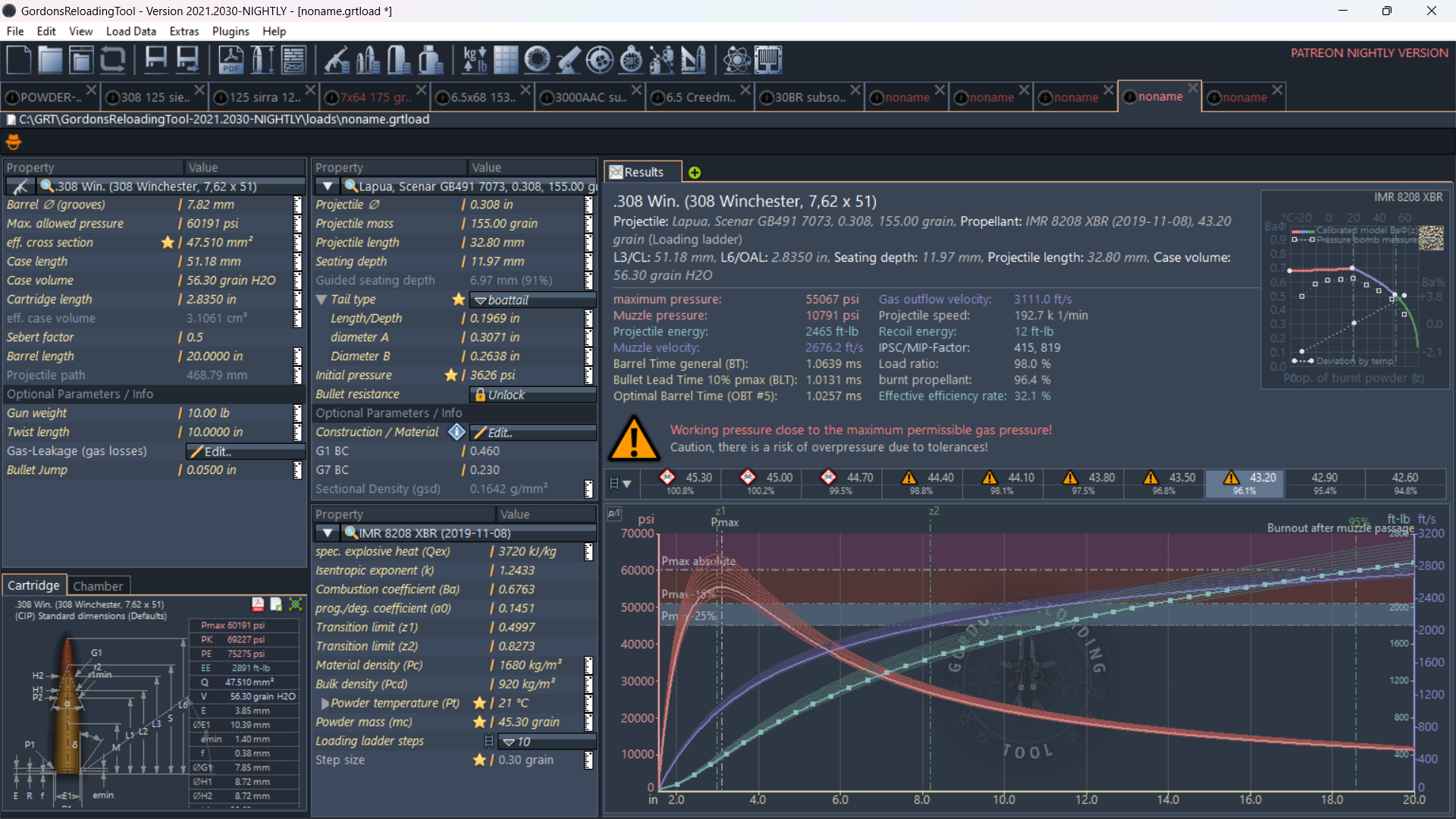Click green plus to add results tab
Image resolution: width=1456 pixels, height=819 pixels.
[x=694, y=173]
